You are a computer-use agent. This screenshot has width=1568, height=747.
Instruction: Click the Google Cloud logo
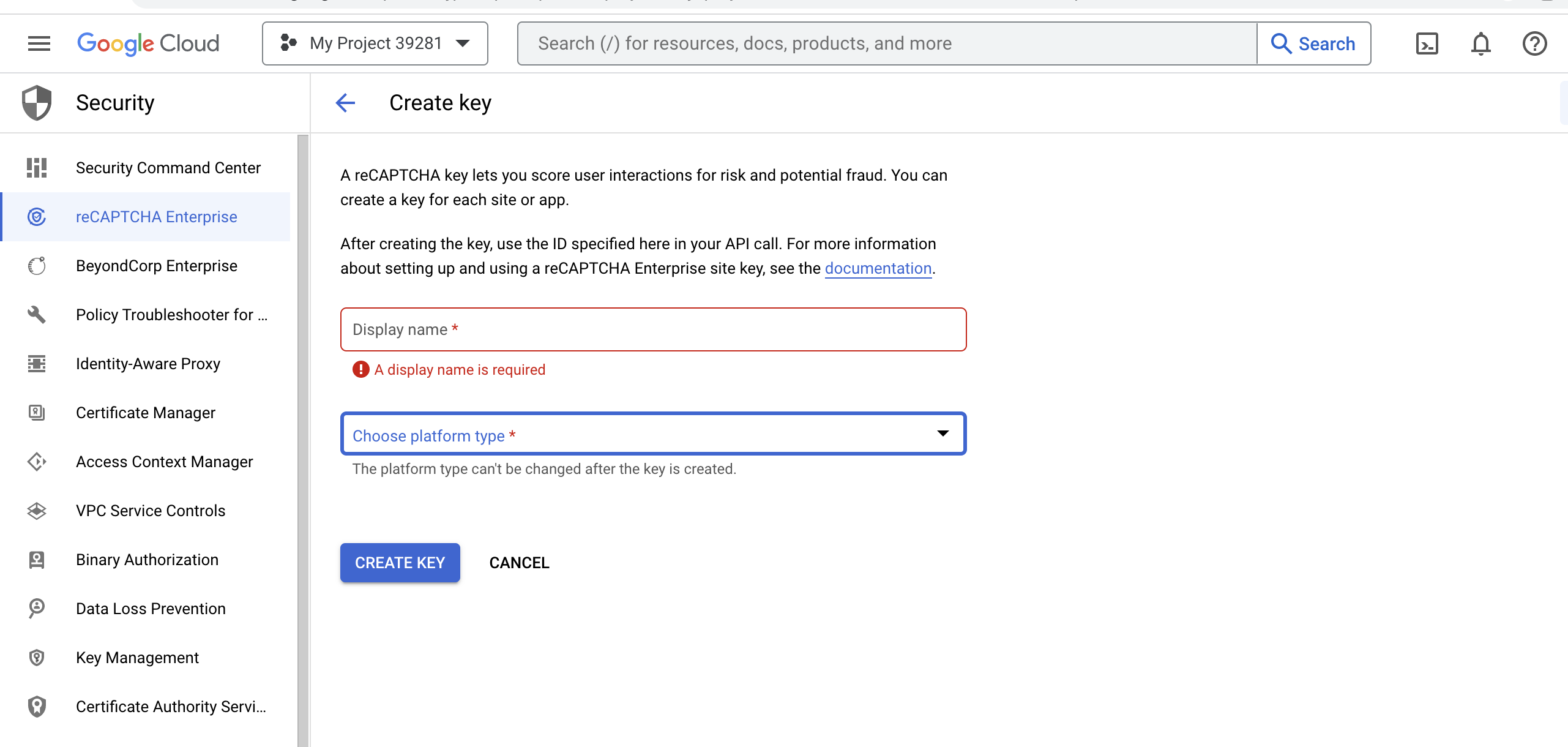(148, 43)
